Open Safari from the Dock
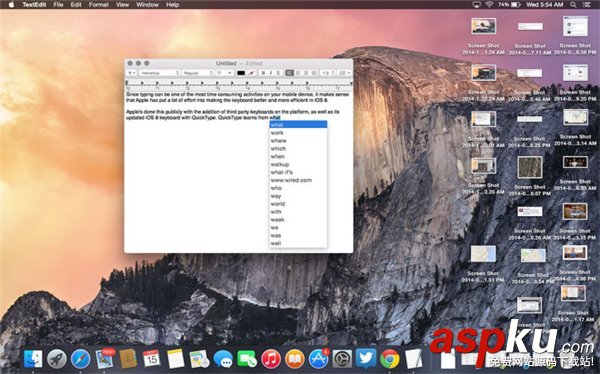Viewport: 600px width, 374px height. pyautogui.click(x=80, y=359)
